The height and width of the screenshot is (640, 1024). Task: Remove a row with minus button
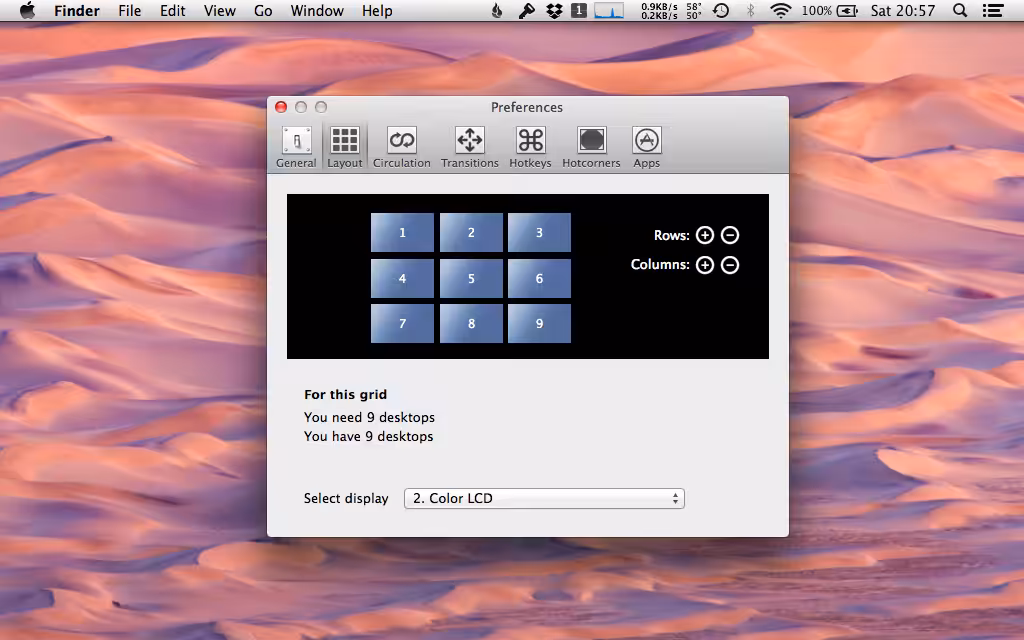click(730, 235)
